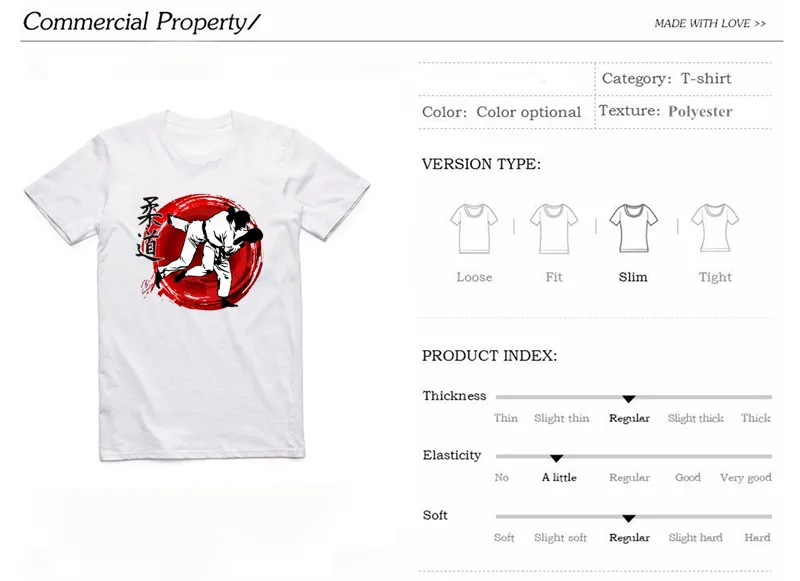Click the Thickness slider triangle marker
Image resolution: width=800 pixels, height=581 pixels.
(629, 399)
